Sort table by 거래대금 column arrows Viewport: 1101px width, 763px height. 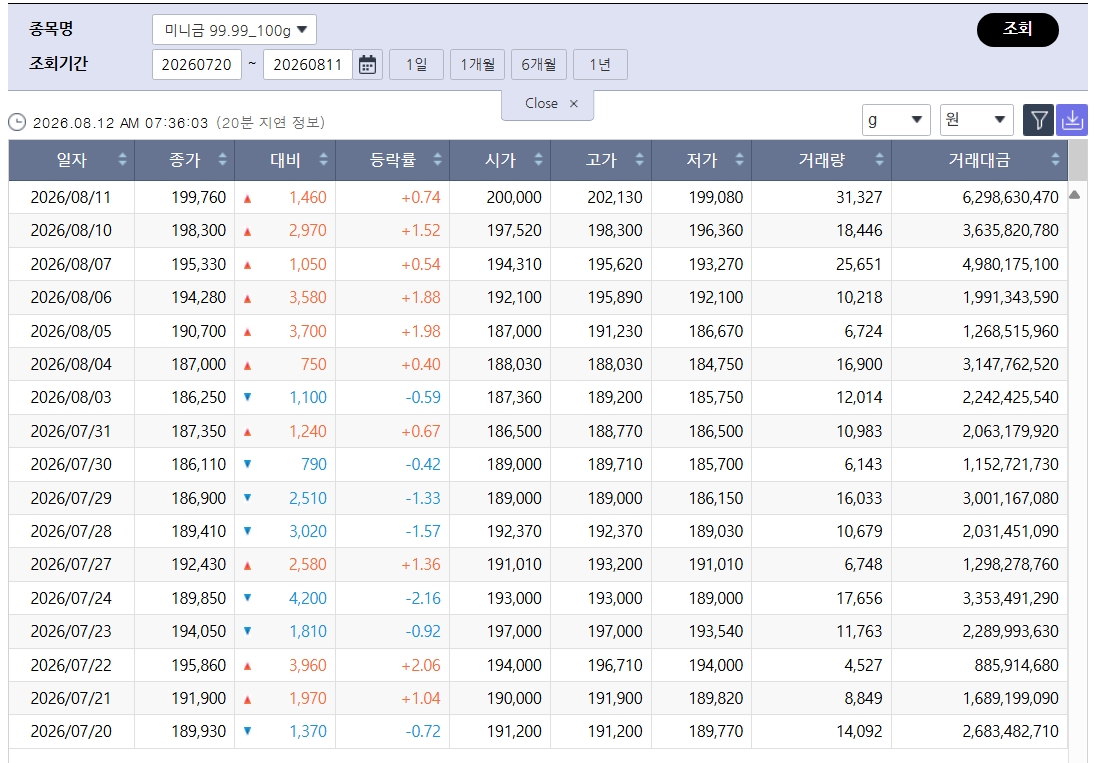(x=1055, y=159)
